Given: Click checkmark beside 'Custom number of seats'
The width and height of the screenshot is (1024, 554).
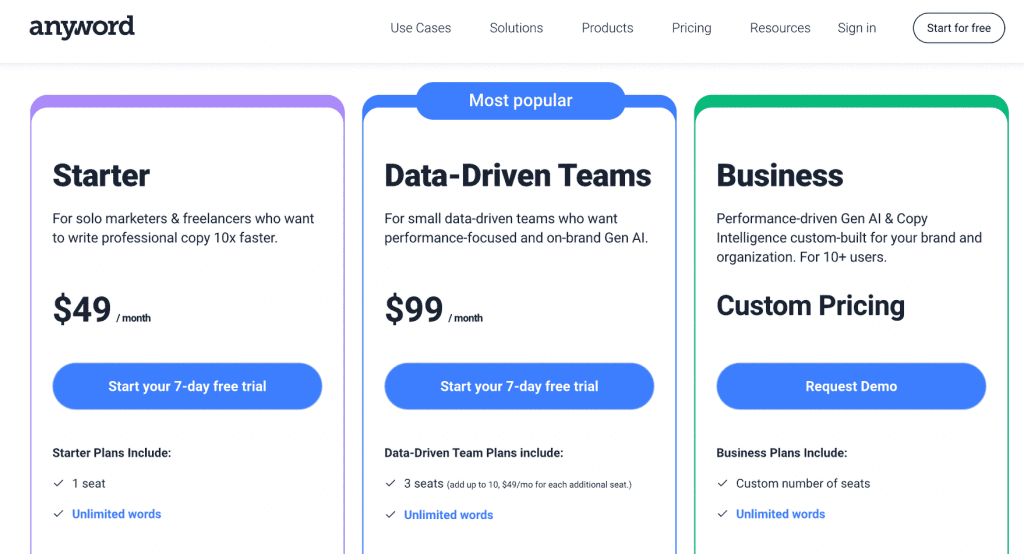Looking at the screenshot, I should 723,483.
